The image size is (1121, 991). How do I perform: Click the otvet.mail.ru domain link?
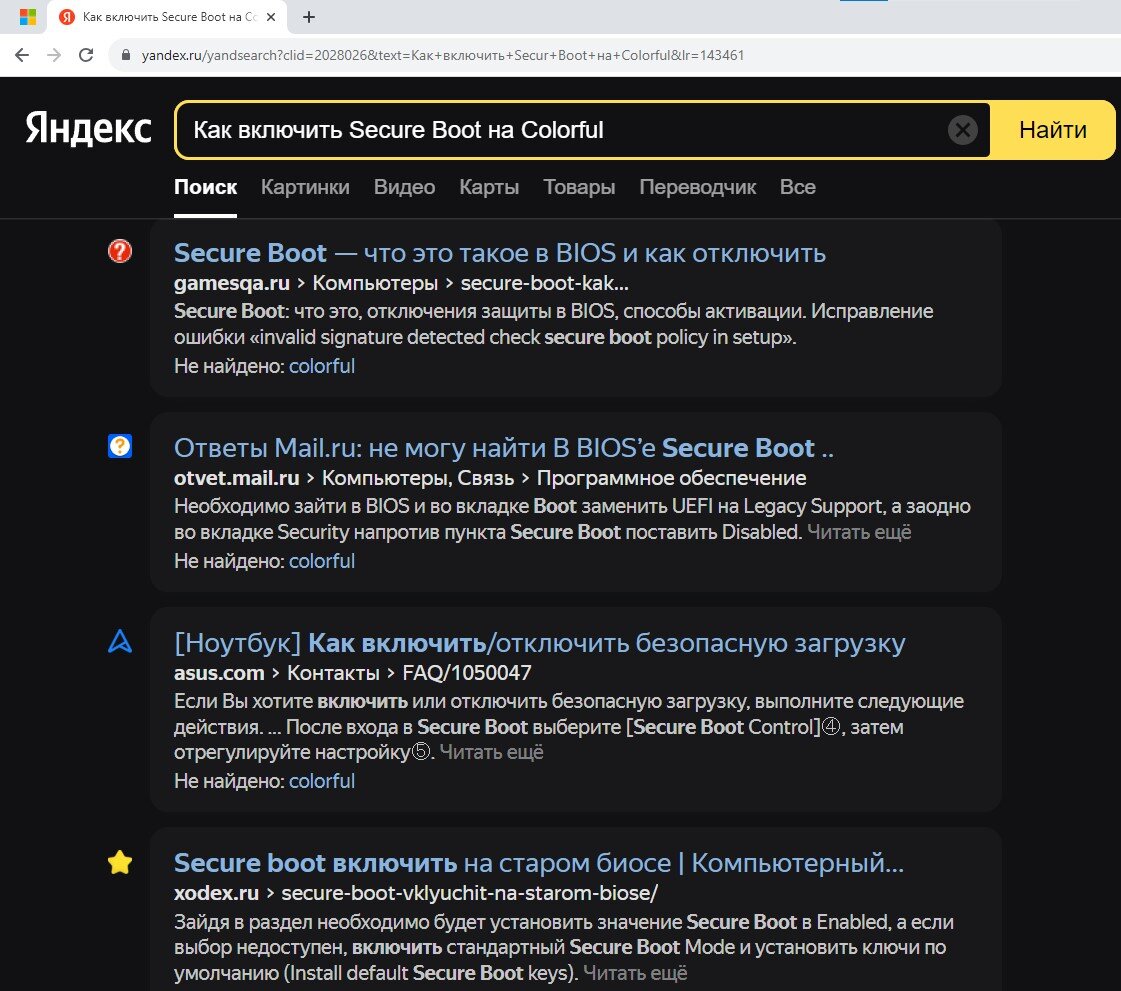tap(237, 478)
